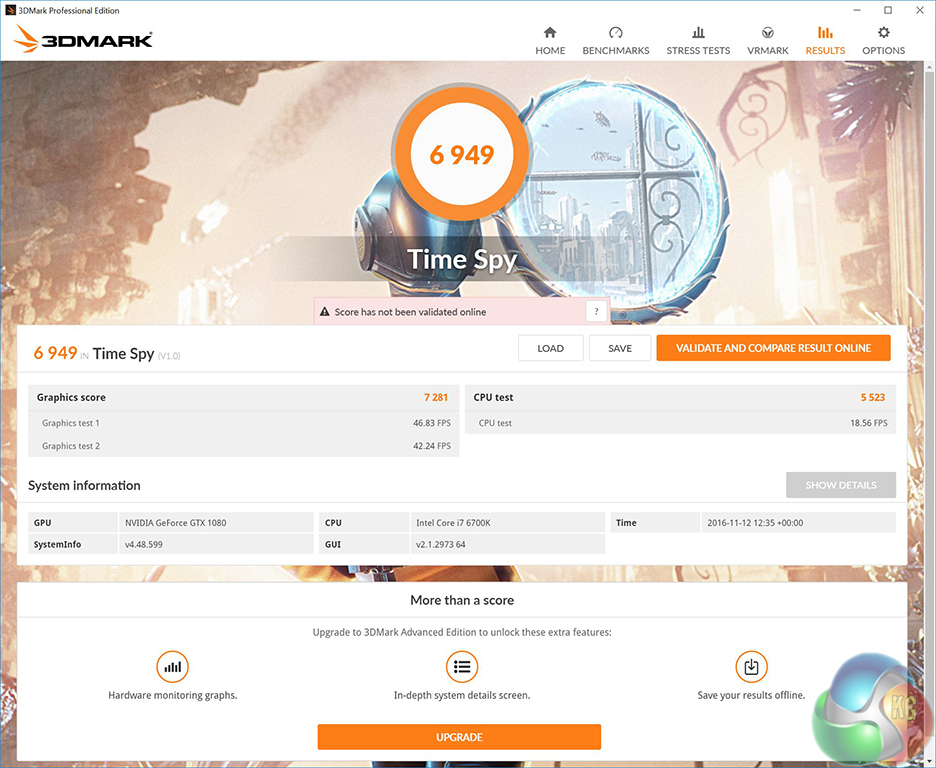Click the More than a score heading
Viewport: 936px width, 768px height.
click(462, 600)
